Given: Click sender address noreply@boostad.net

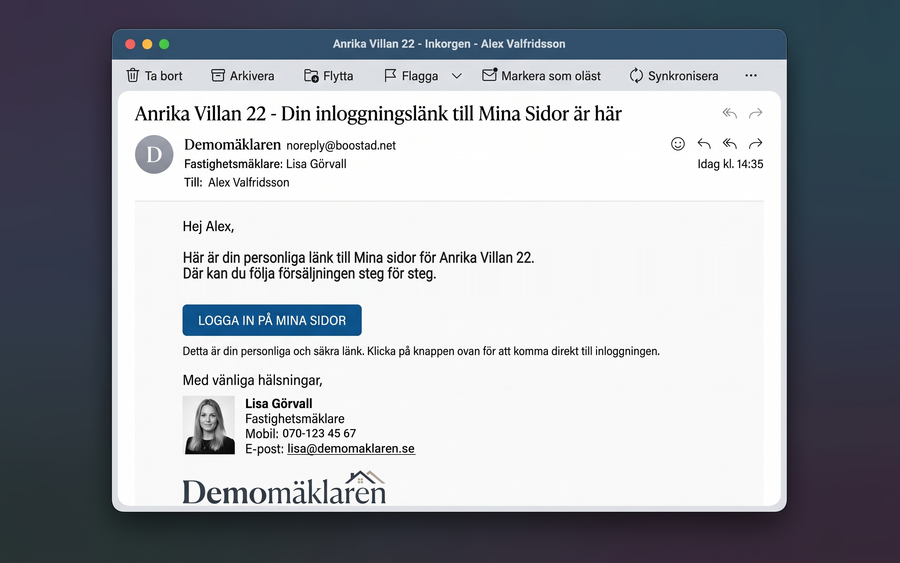Looking at the screenshot, I should 341,146.
